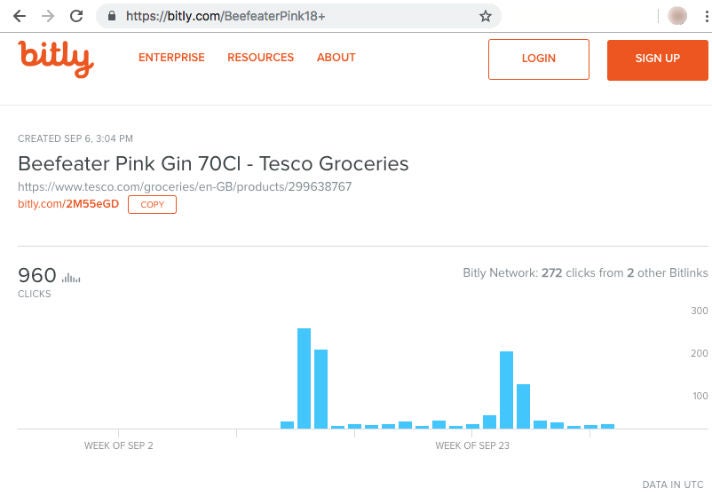
Task: Open the Tesco groceries product URL
Action: tap(185, 187)
